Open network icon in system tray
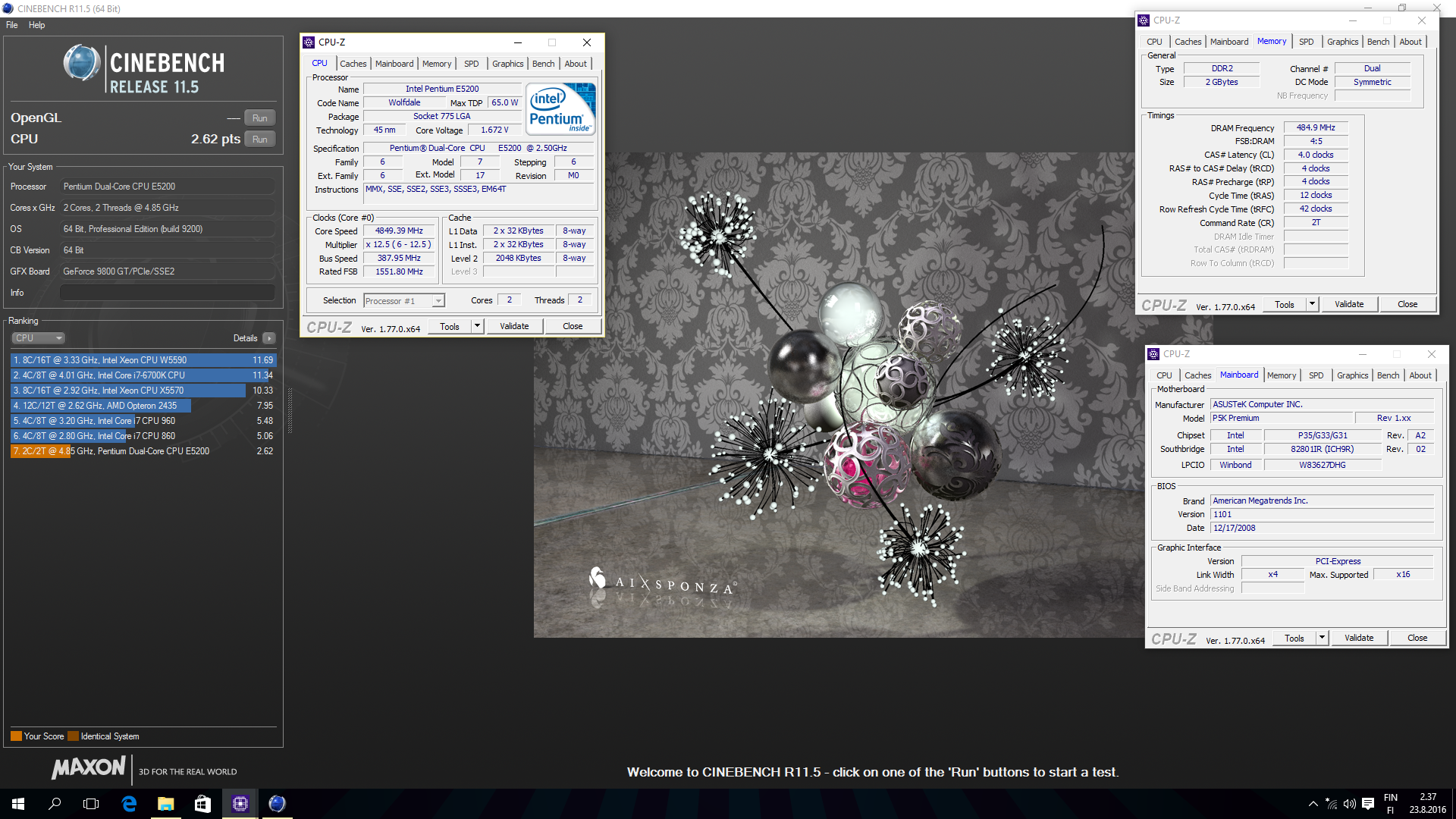The height and width of the screenshot is (819, 1456). click(1331, 804)
